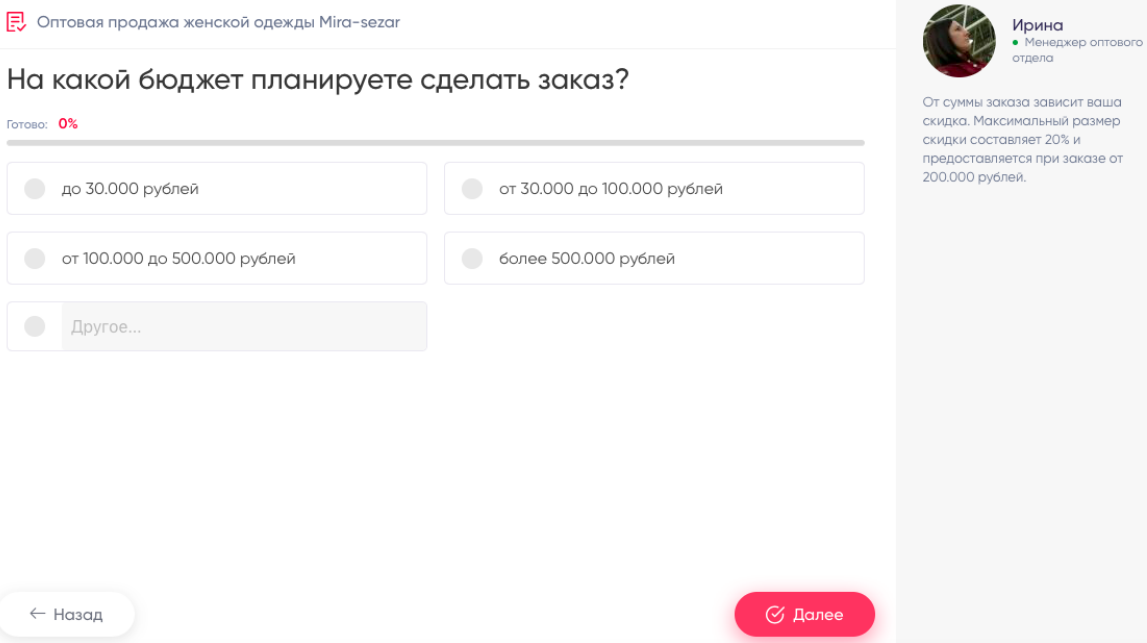Select the radio button beside Другое field
1147x643 pixels.
click(x=34, y=326)
